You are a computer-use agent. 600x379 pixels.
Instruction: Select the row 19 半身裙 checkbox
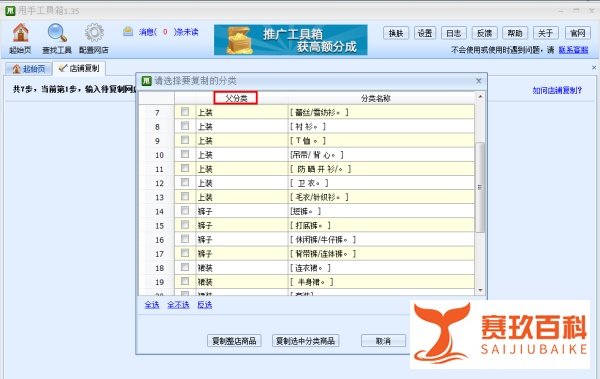[185, 281]
